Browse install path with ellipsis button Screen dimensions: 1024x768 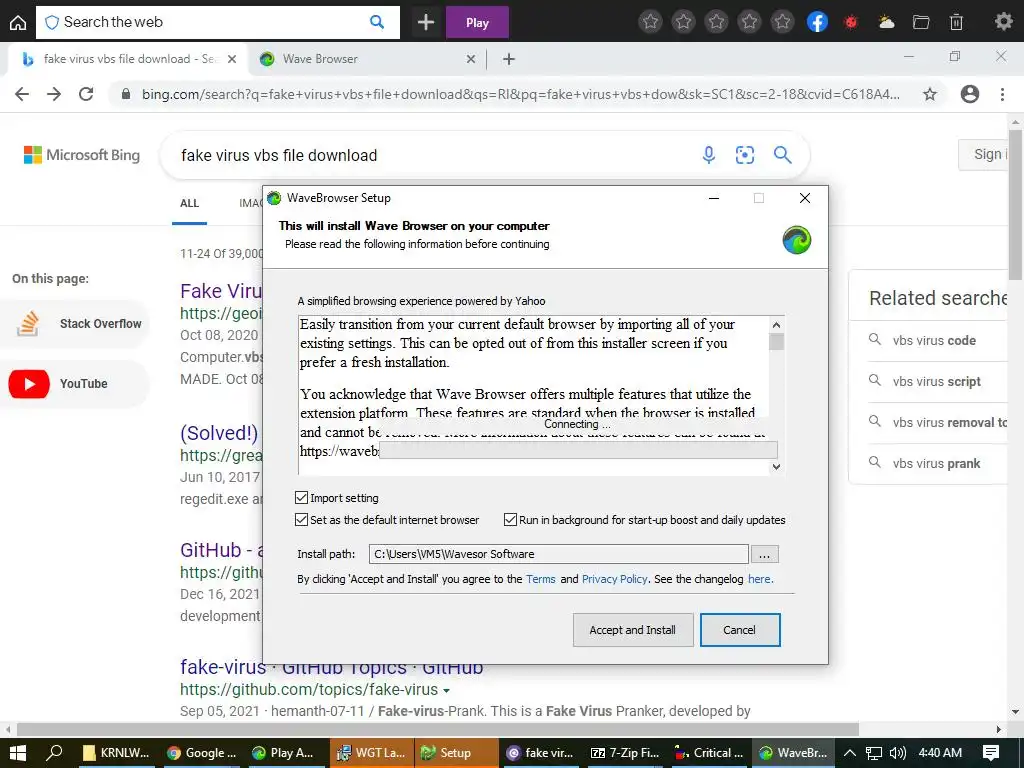(x=764, y=554)
